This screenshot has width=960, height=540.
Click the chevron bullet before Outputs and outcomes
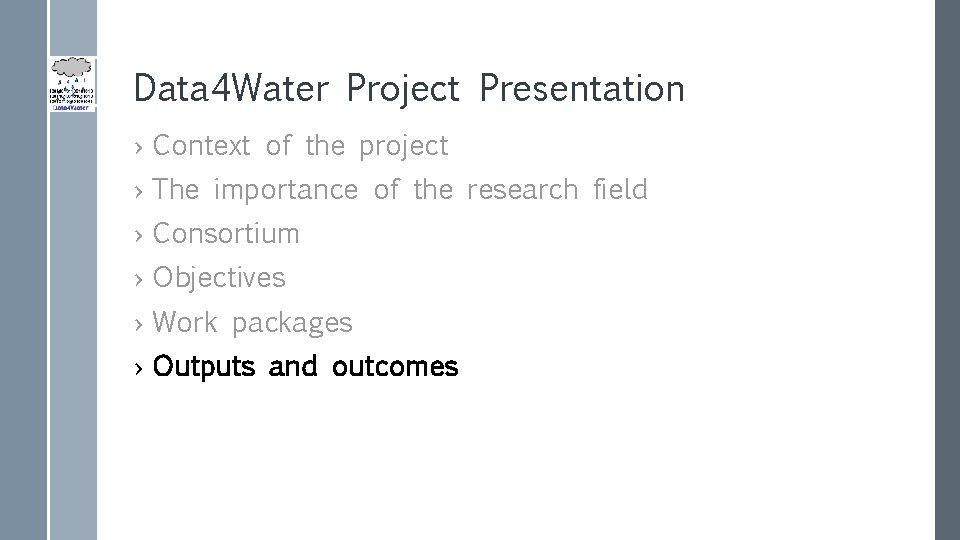(x=138, y=368)
